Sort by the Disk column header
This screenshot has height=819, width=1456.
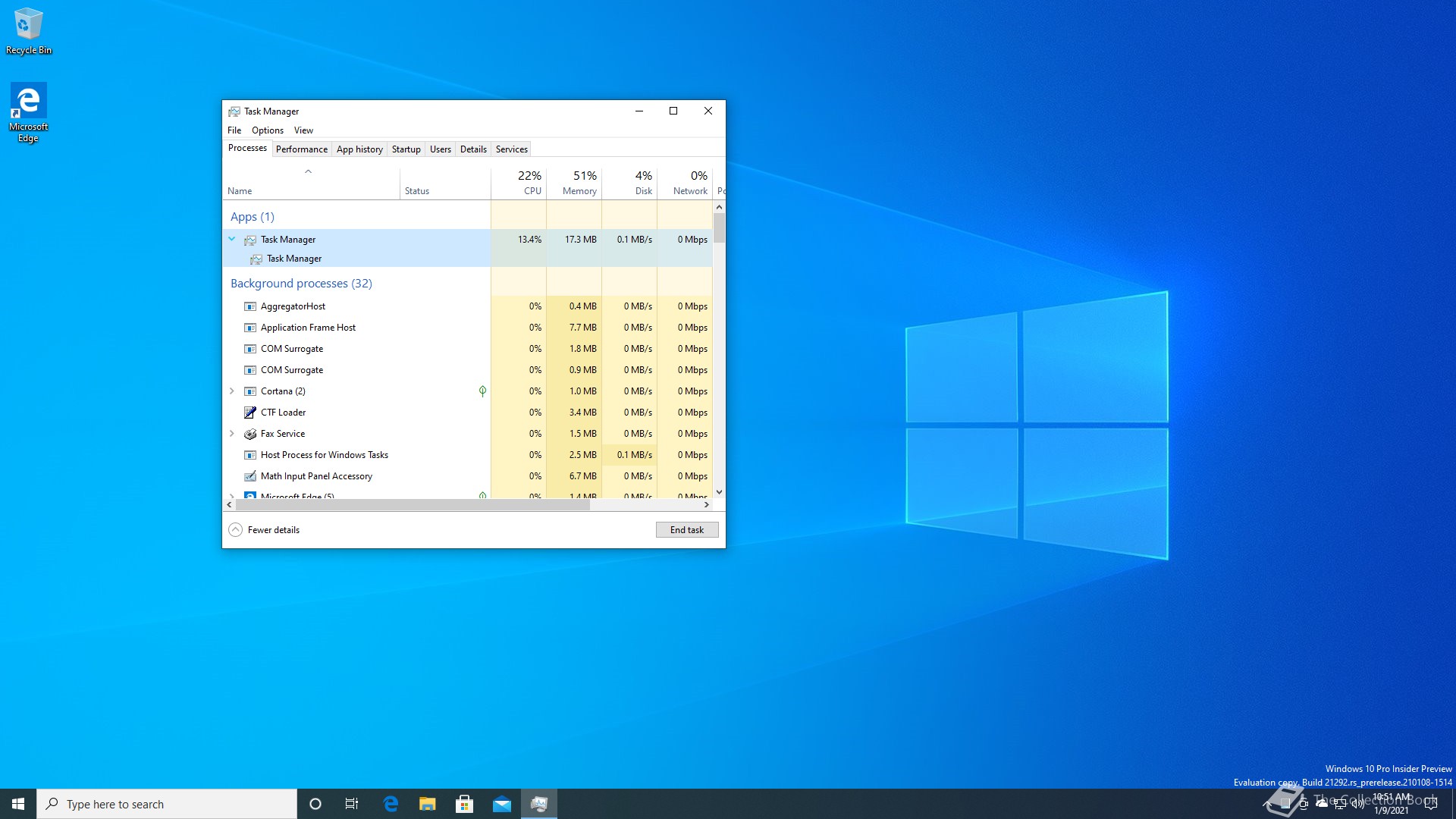click(629, 183)
